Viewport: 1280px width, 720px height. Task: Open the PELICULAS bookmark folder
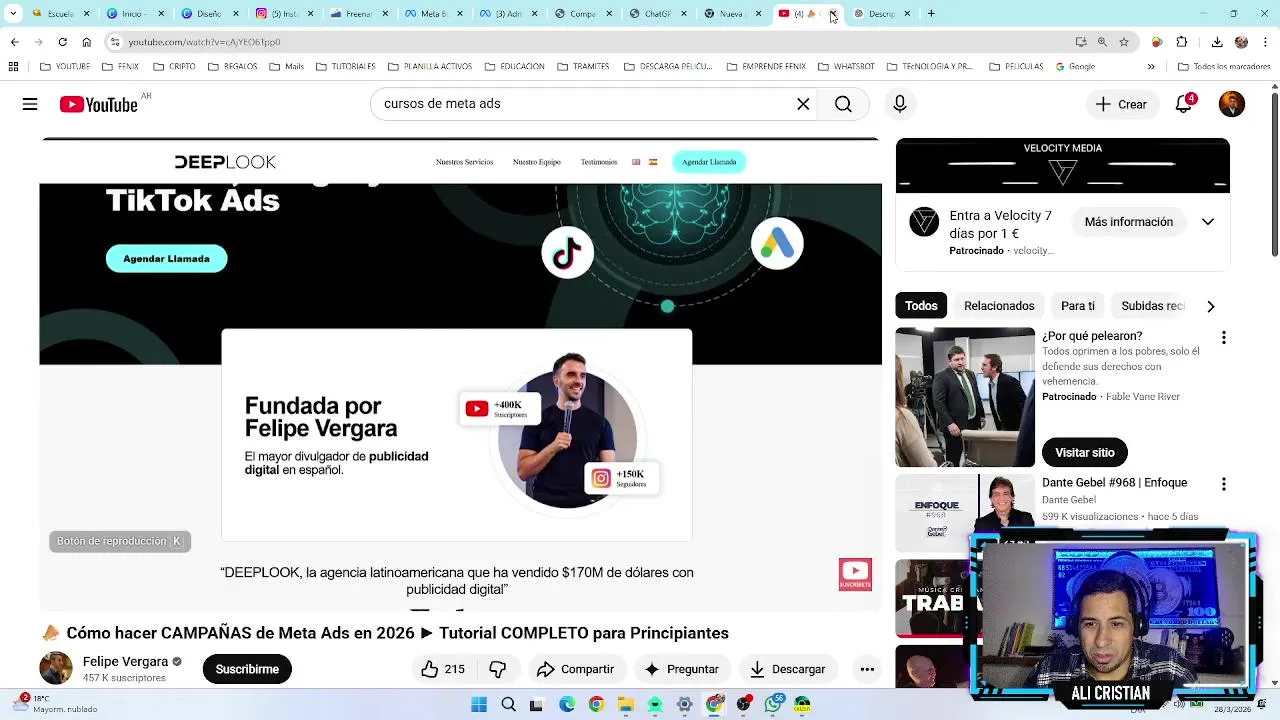point(1016,67)
